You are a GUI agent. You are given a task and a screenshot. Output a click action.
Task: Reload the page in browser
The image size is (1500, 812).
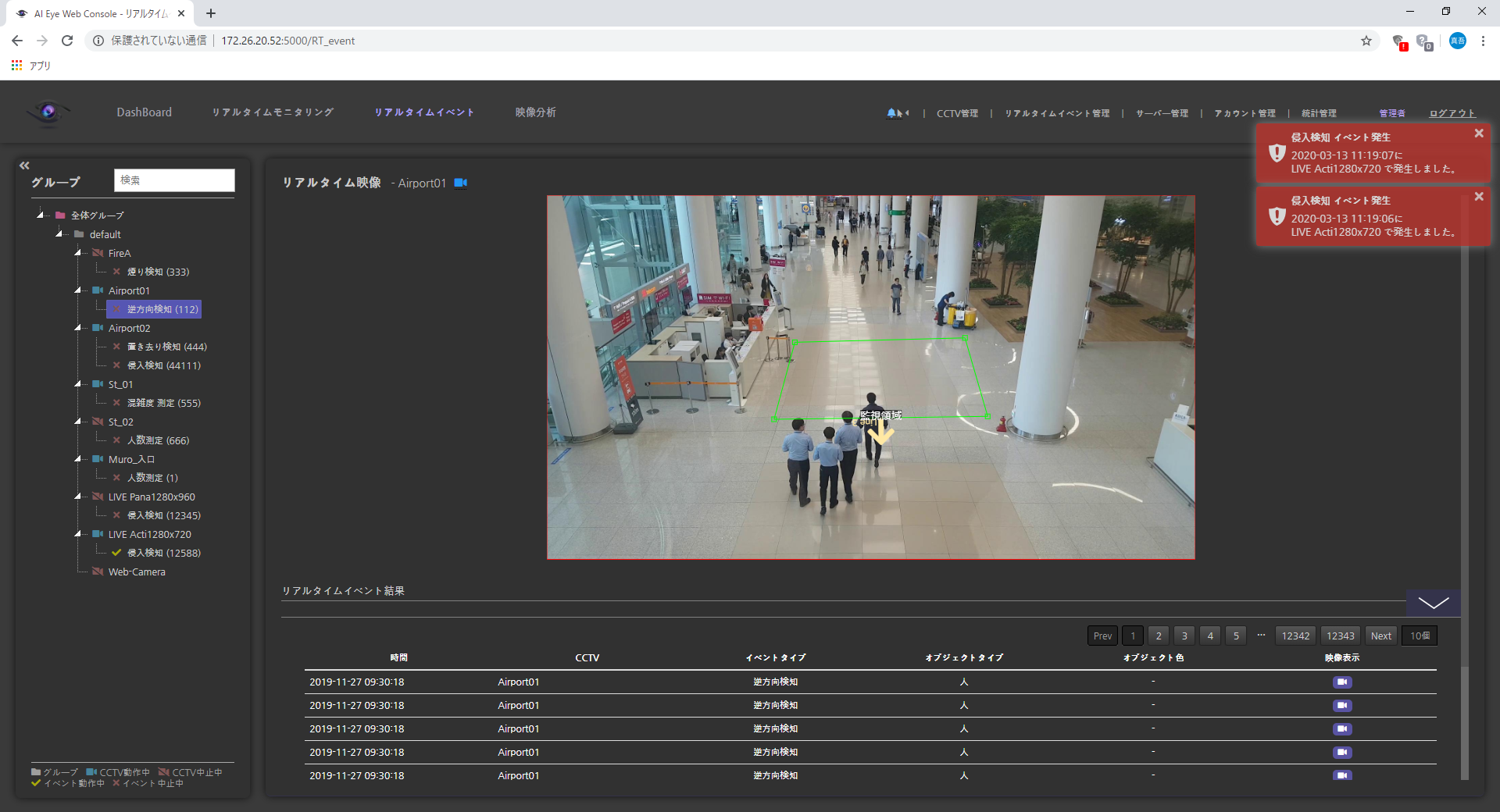click(67, 41)
